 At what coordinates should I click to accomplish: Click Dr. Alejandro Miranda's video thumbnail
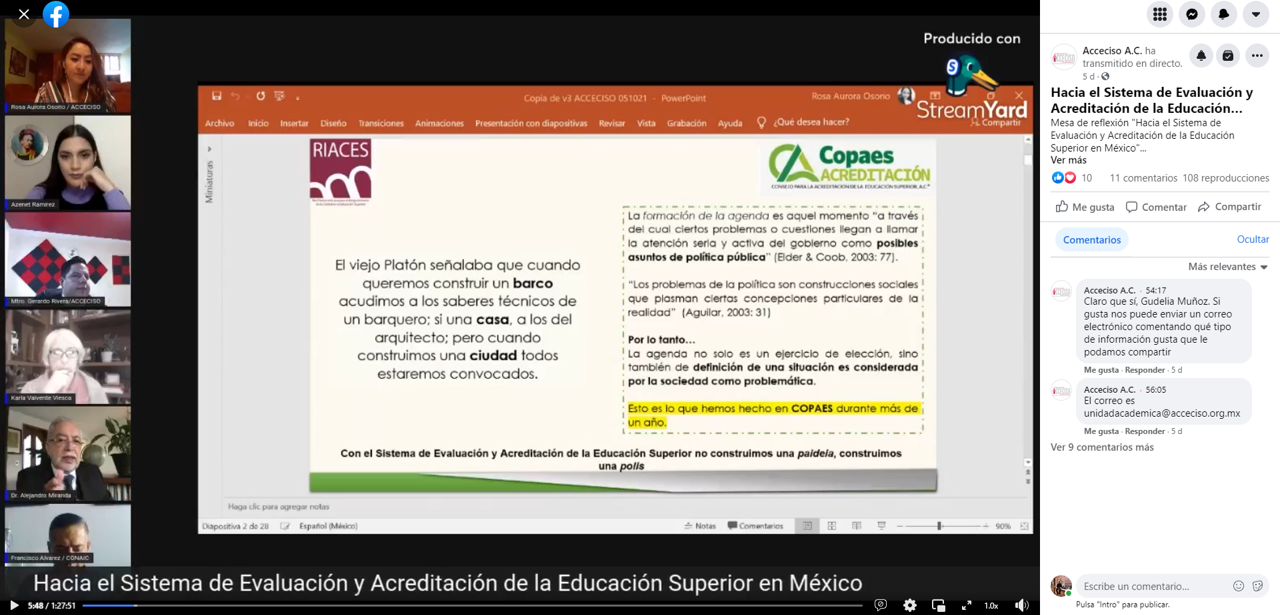click(68, 454)
